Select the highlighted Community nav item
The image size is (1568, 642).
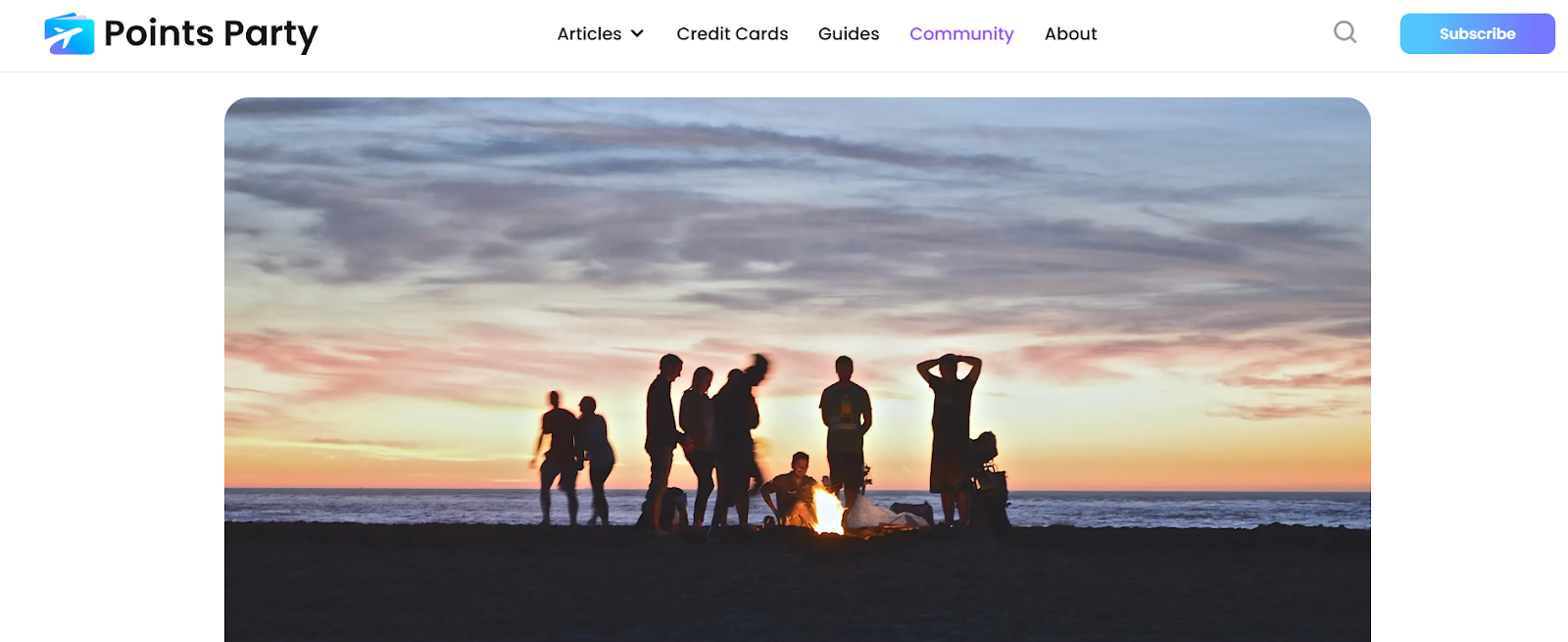[x=961, y=33]
